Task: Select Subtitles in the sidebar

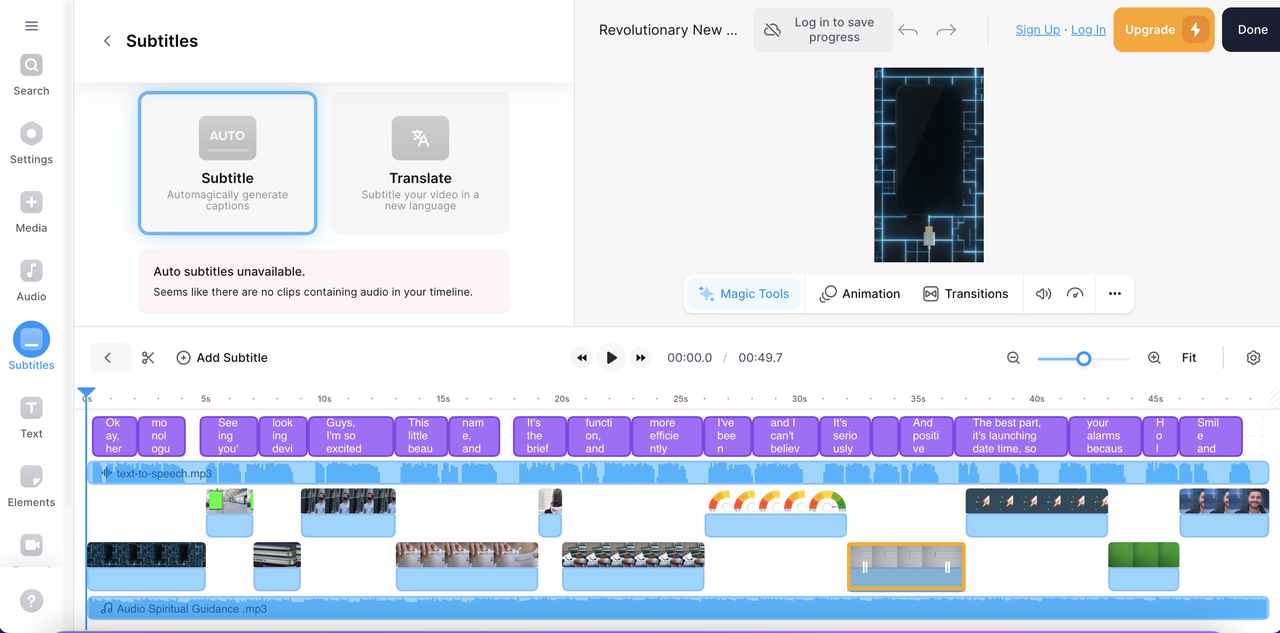Action: [x=31, y=348]
